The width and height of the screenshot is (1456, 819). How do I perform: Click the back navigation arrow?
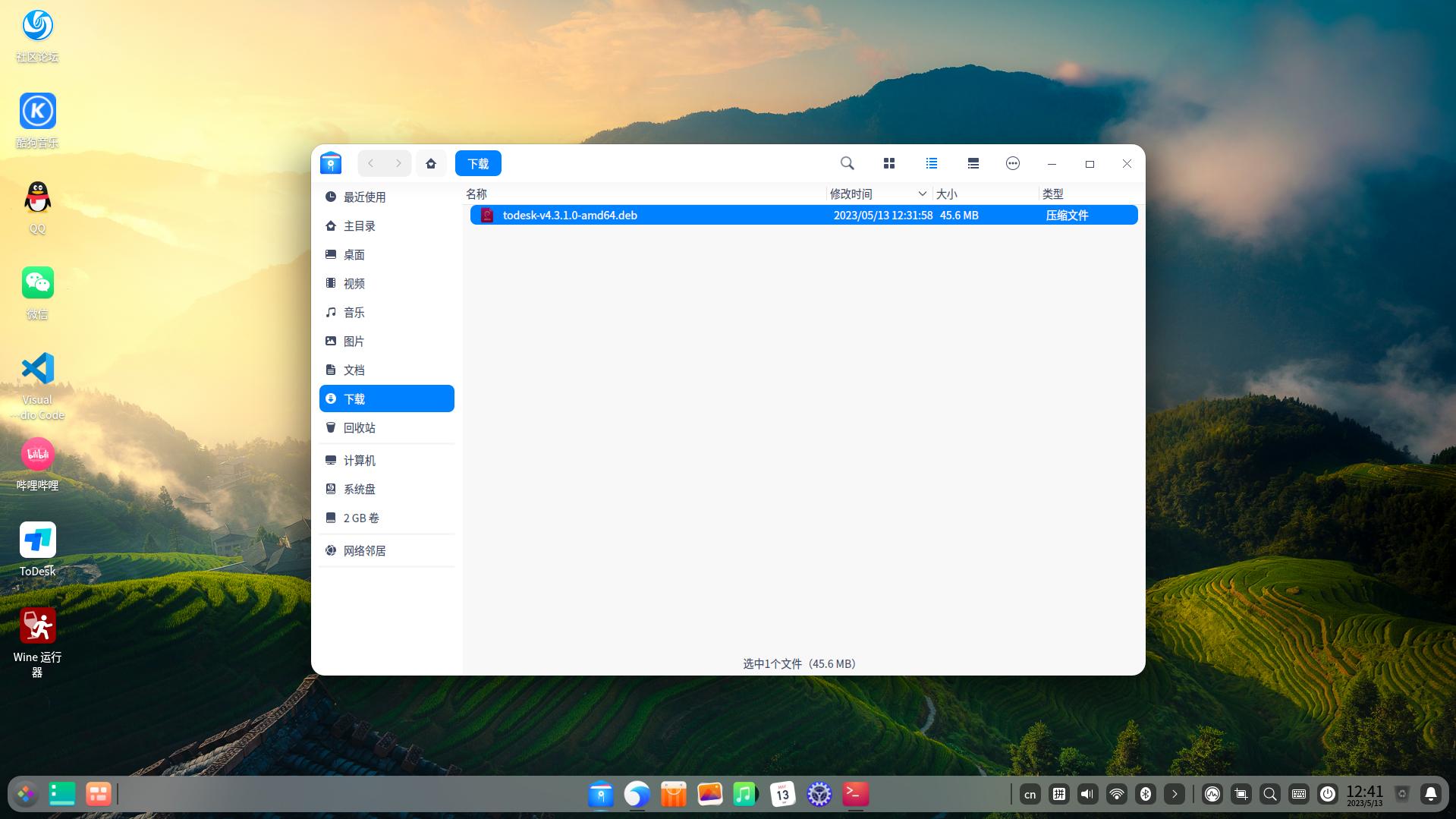tap(371, 163)
